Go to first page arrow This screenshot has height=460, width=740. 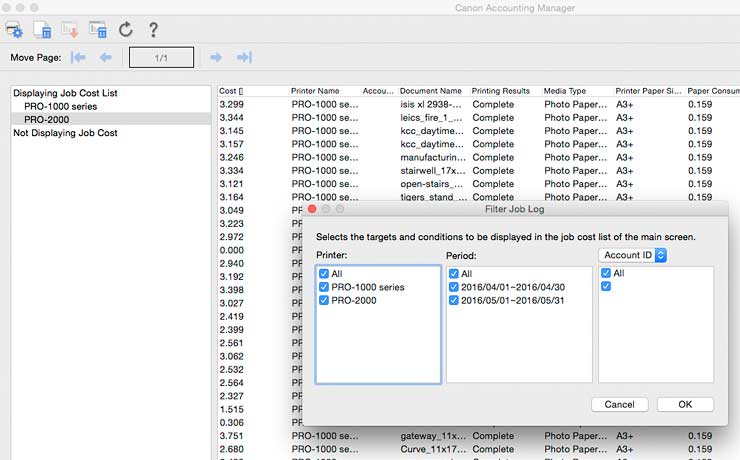coord(78,58)
